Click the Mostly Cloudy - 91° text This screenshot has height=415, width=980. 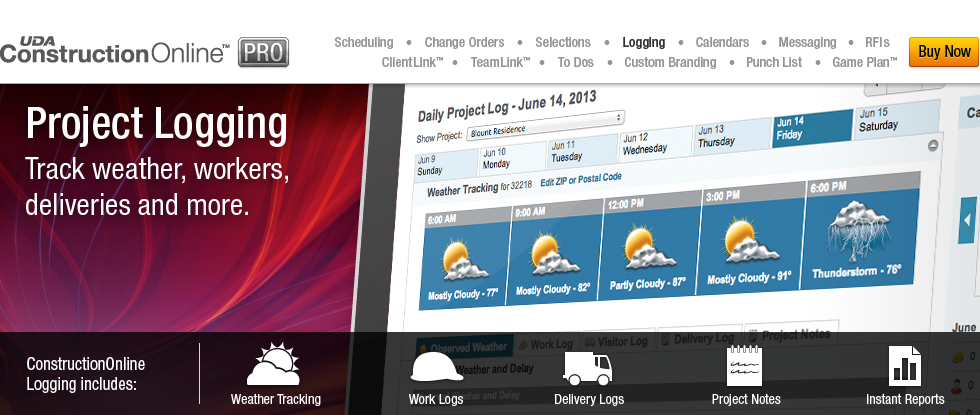749,278
